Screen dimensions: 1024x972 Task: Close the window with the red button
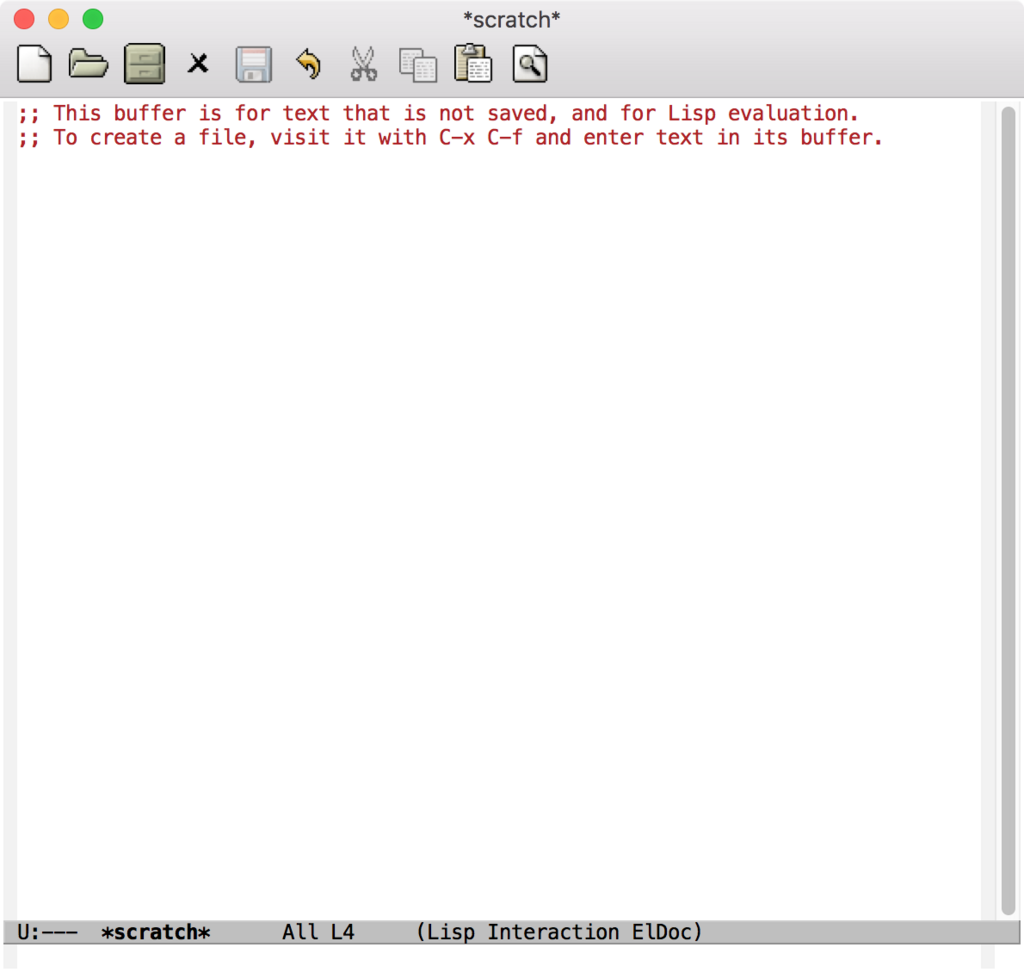tap(24, 19)
